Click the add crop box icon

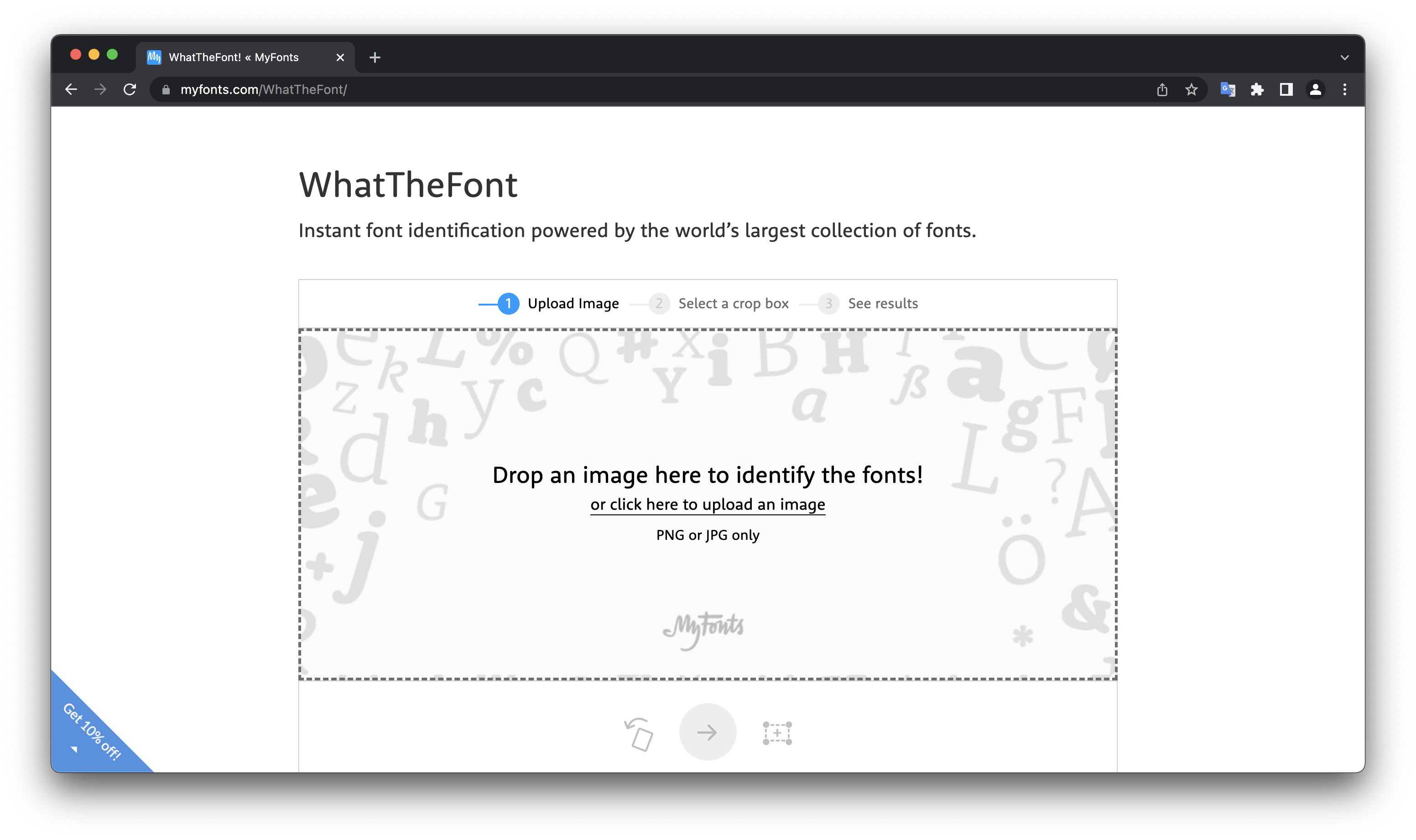point(777,733)
